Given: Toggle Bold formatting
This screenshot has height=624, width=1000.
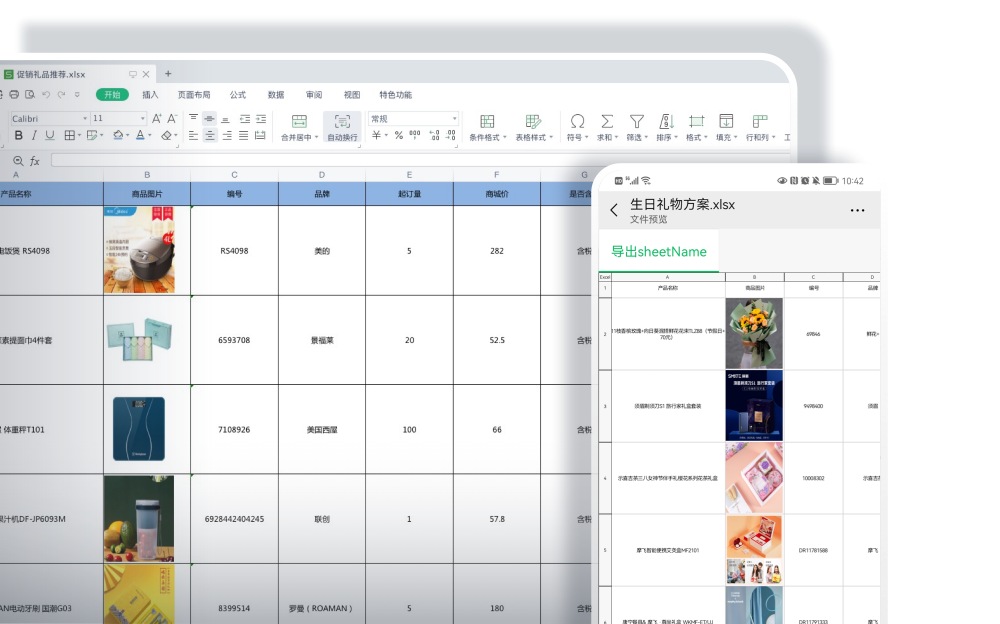Looking at the screenshot, I should click(x=18, y=135).
